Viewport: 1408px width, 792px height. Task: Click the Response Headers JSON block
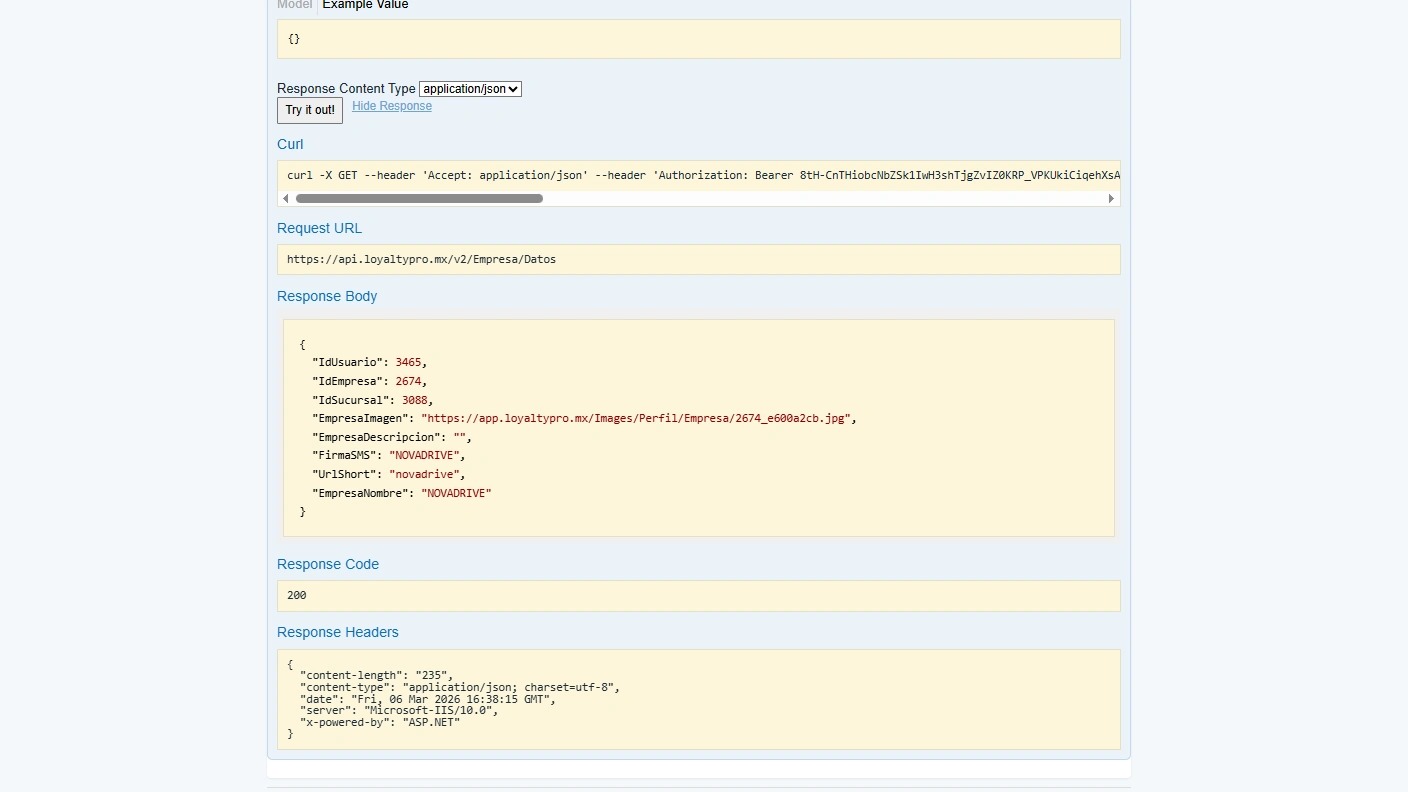pos(698,699)
